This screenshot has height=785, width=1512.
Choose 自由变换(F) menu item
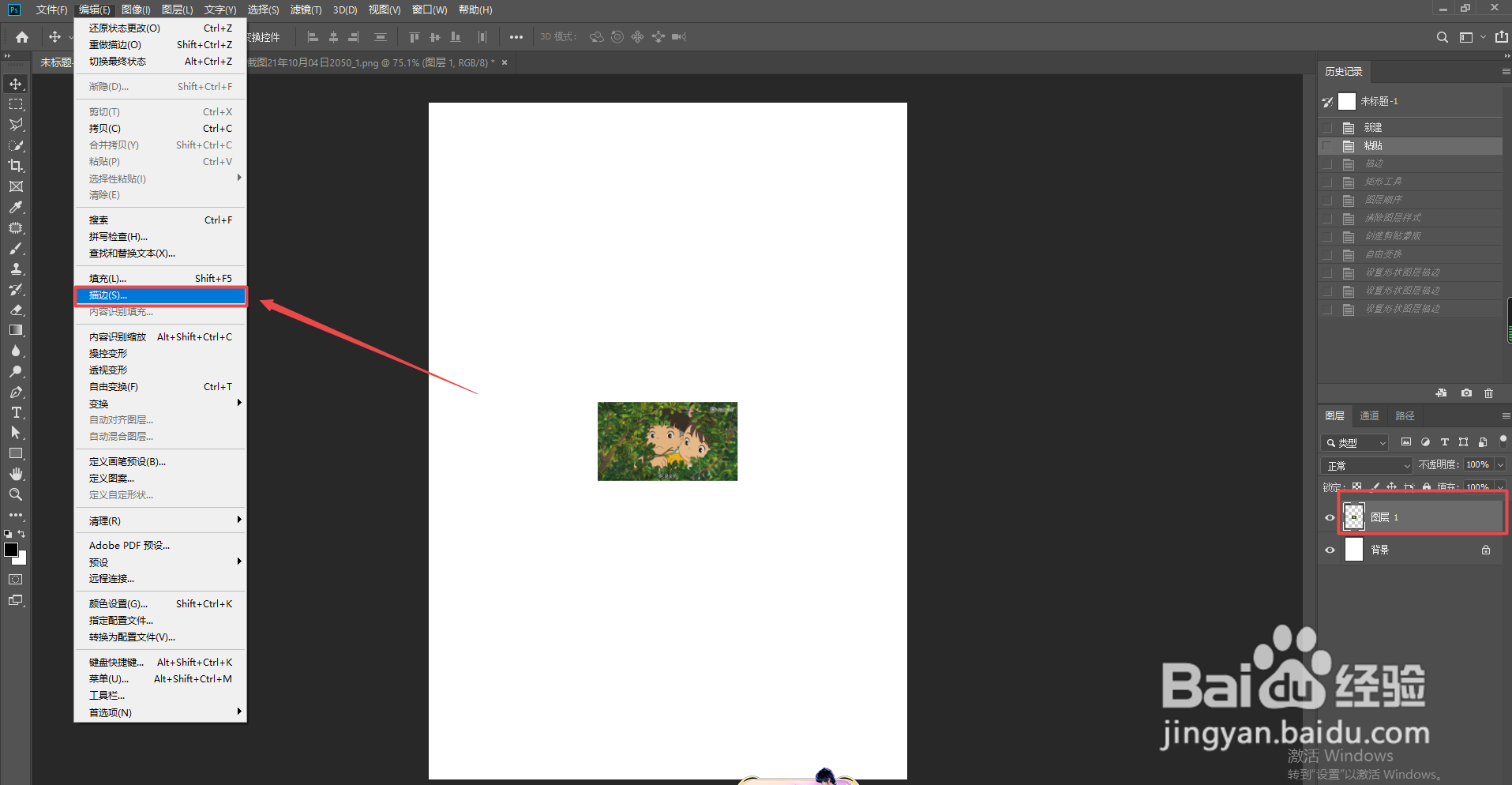160,387
